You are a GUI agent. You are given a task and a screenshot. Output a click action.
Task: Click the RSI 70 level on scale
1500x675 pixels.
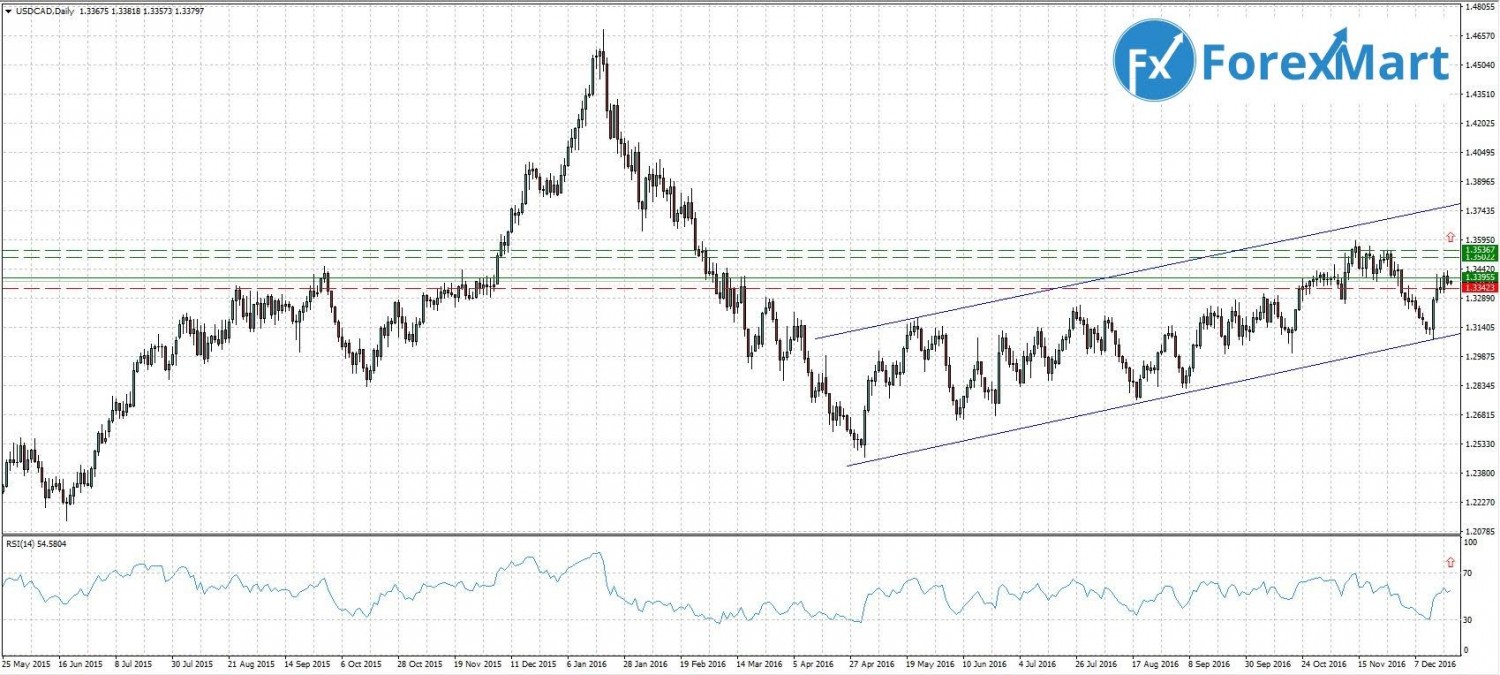1469,574
